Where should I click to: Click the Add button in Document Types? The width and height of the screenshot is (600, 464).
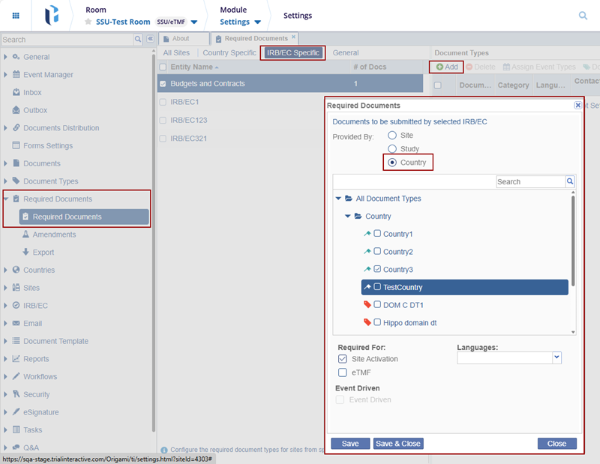(447, 66)
